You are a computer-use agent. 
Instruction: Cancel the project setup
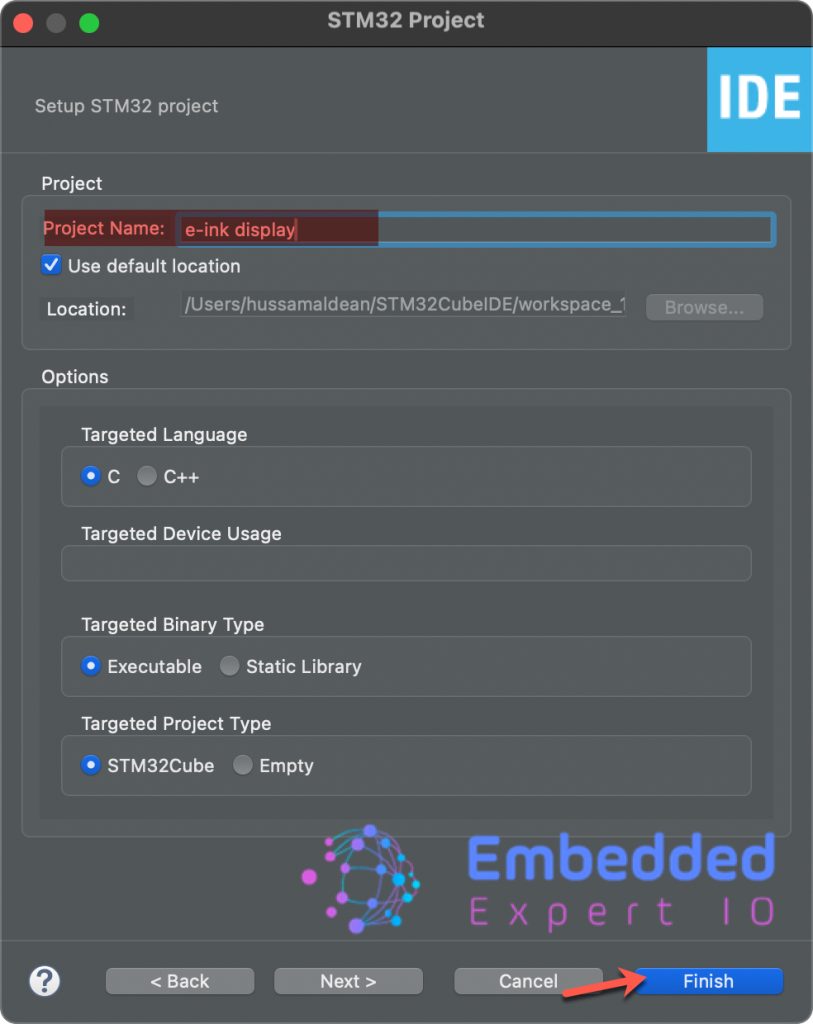[528, 981]
